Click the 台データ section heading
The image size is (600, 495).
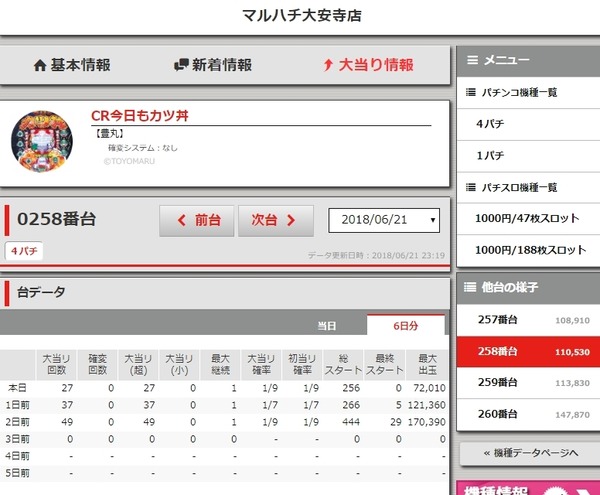tap(41, 292)
